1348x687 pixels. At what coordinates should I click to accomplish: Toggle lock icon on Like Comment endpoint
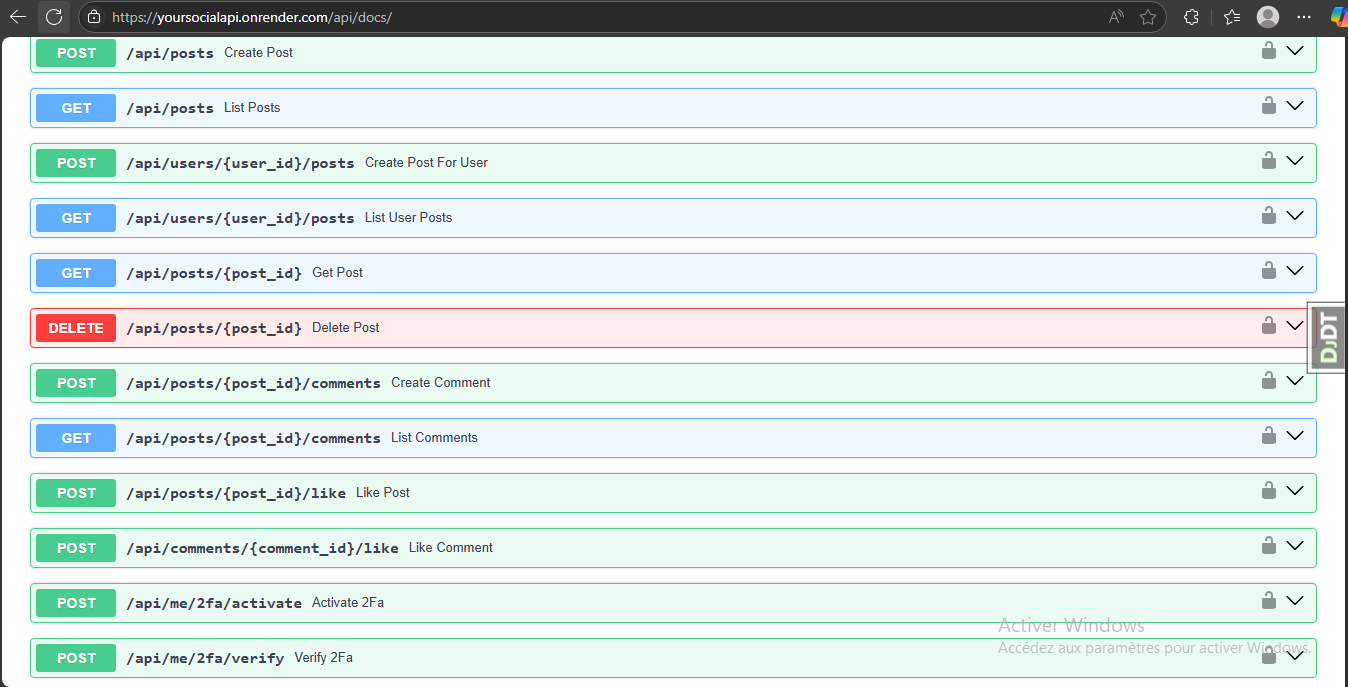(x=1268, y=546)
